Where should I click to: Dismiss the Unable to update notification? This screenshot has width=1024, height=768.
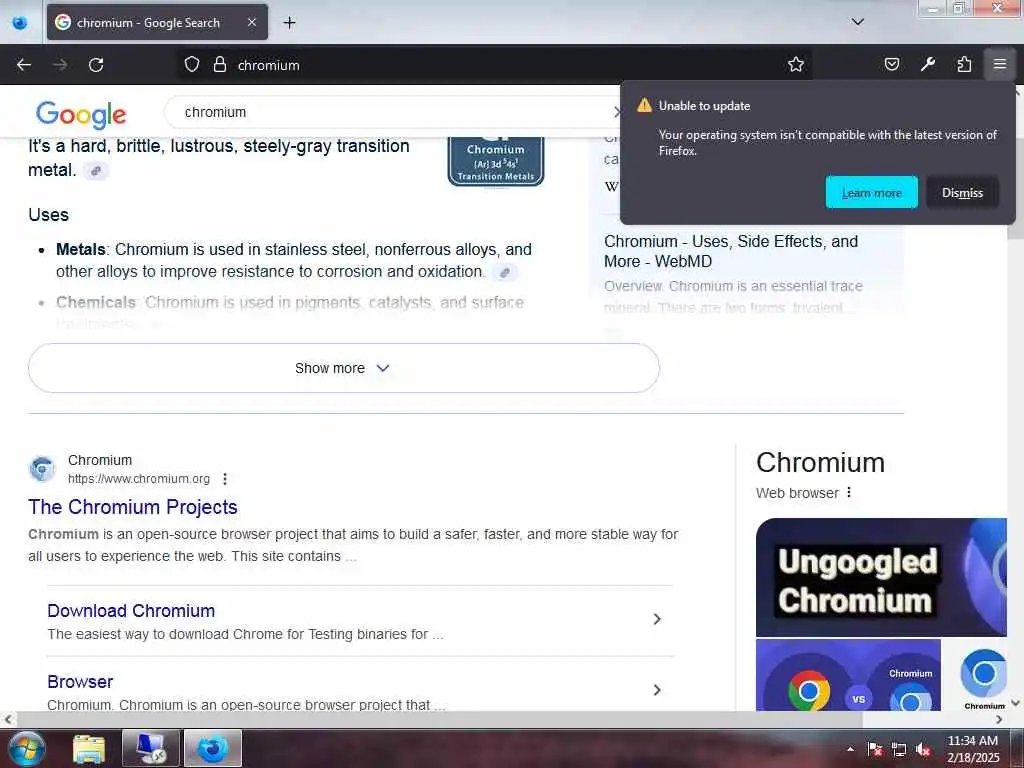pos(962,193)
